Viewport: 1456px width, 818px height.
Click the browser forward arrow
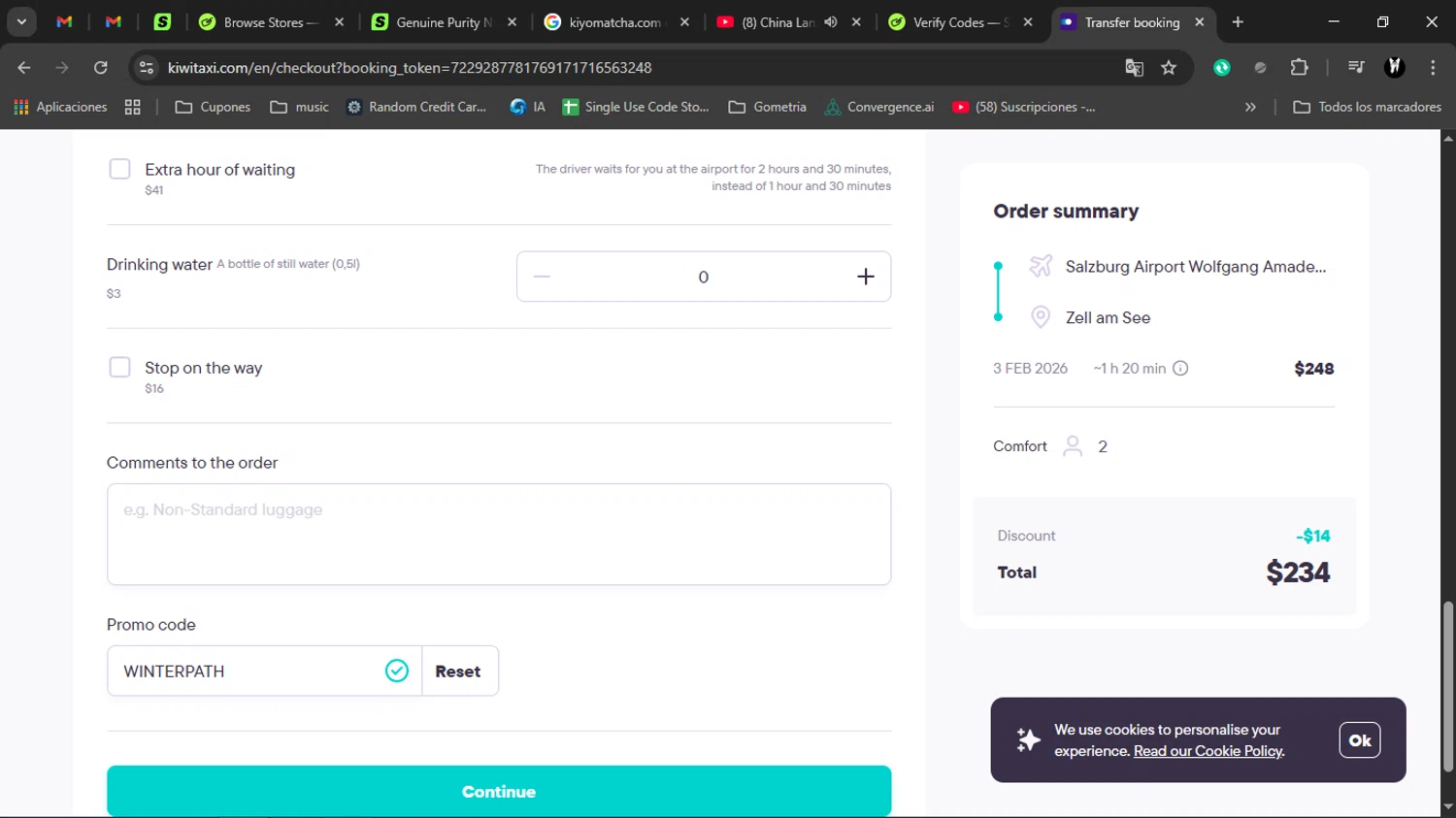62,67
